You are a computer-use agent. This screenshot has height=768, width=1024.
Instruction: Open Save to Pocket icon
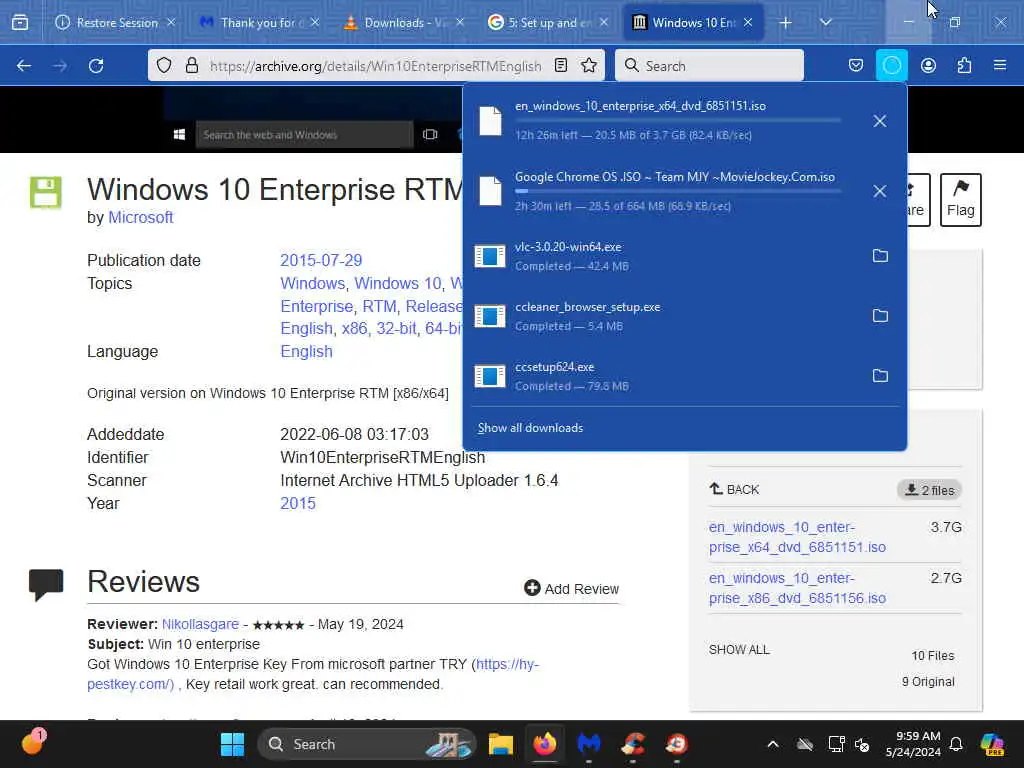point(856,66)
